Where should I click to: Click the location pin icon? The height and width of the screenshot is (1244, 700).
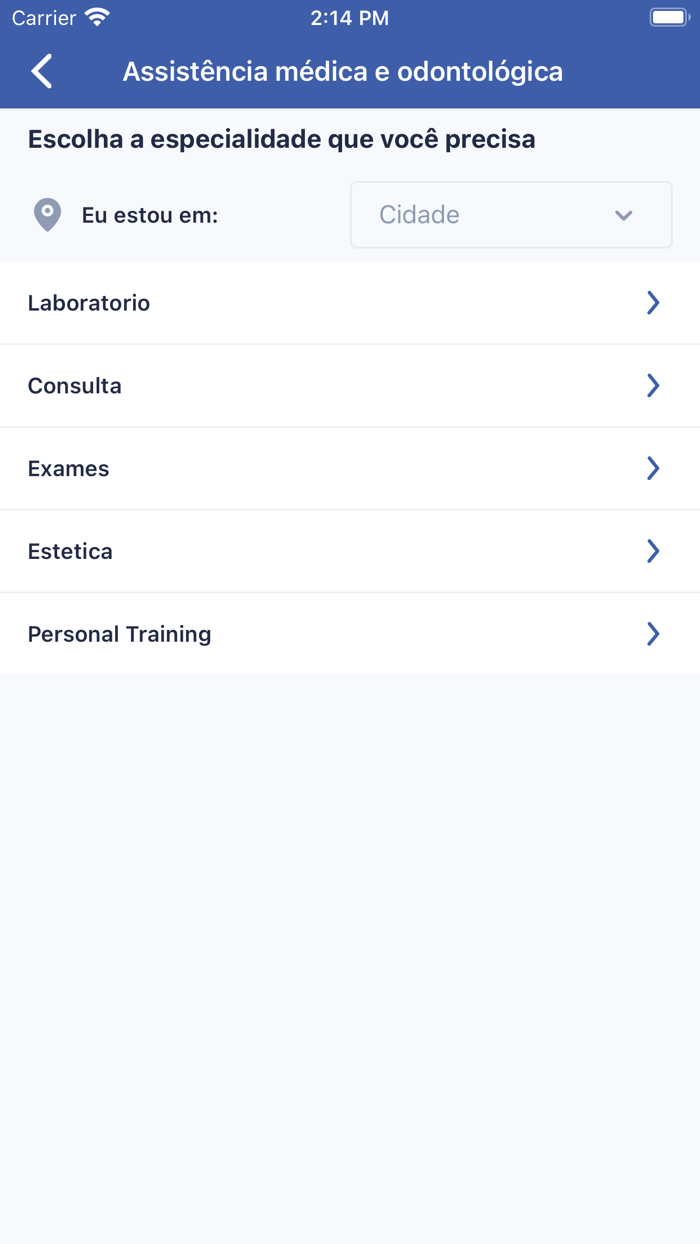pos(47,215)
